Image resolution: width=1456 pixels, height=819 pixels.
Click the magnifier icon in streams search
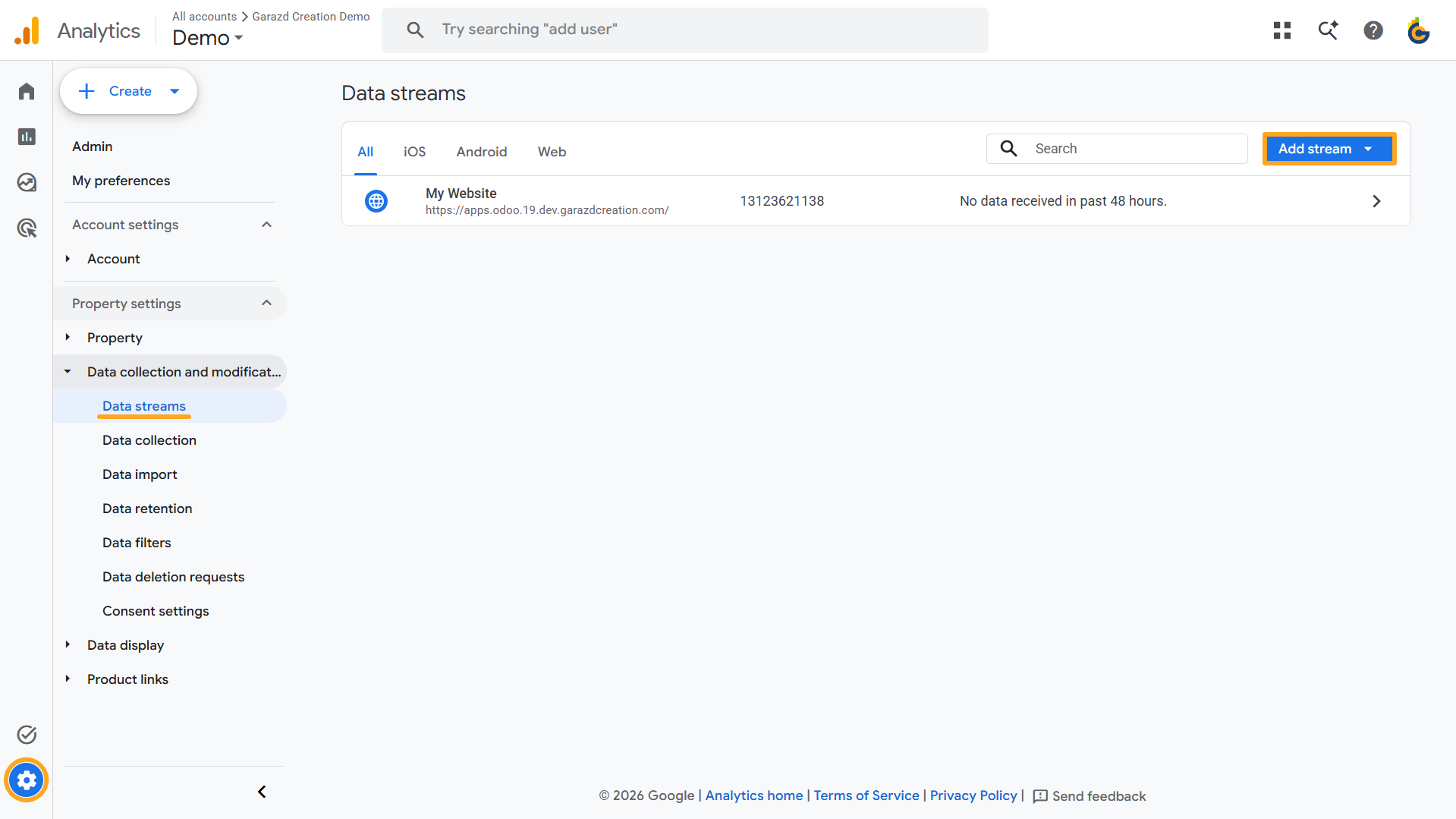tap(1008, 149)
